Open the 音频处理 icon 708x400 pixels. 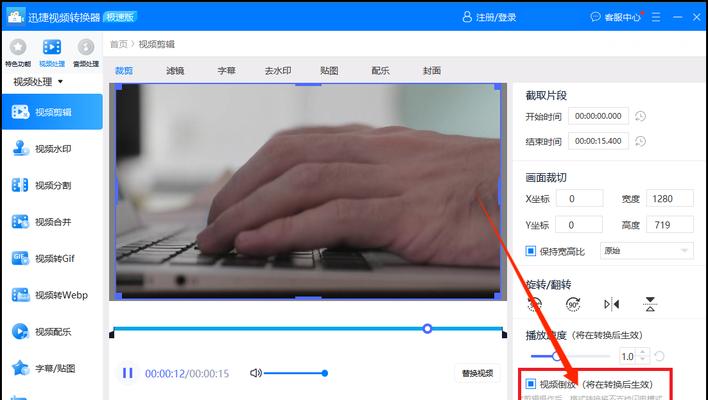tap(86, 47)
